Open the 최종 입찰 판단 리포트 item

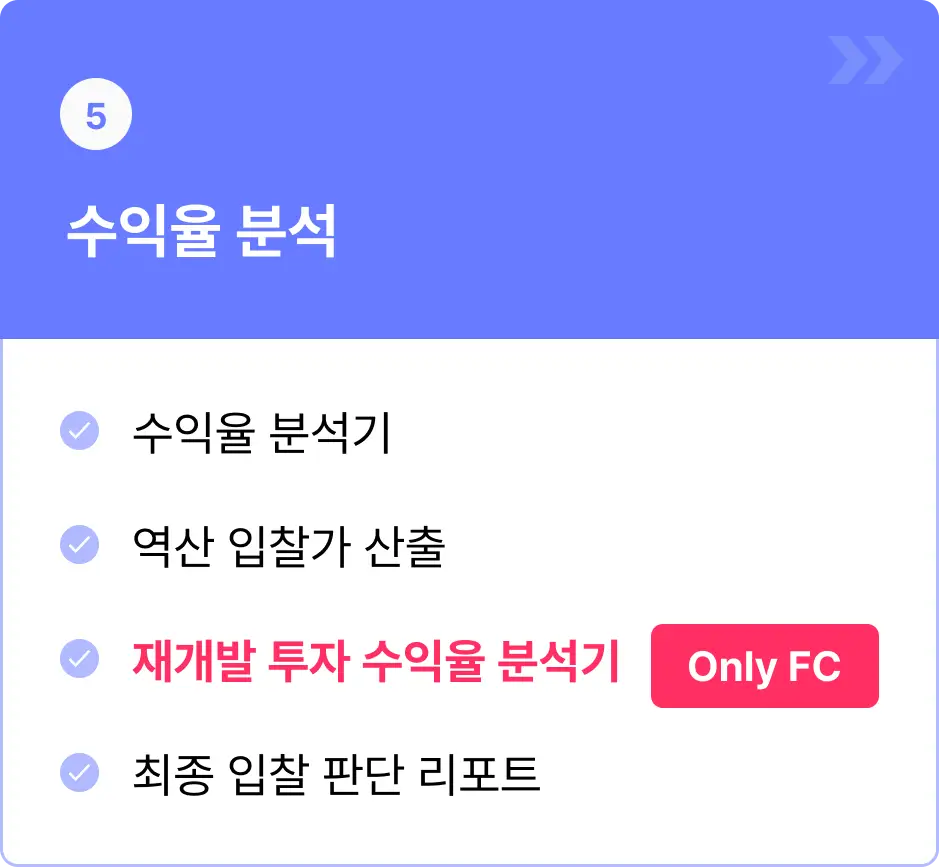[336, 775]
